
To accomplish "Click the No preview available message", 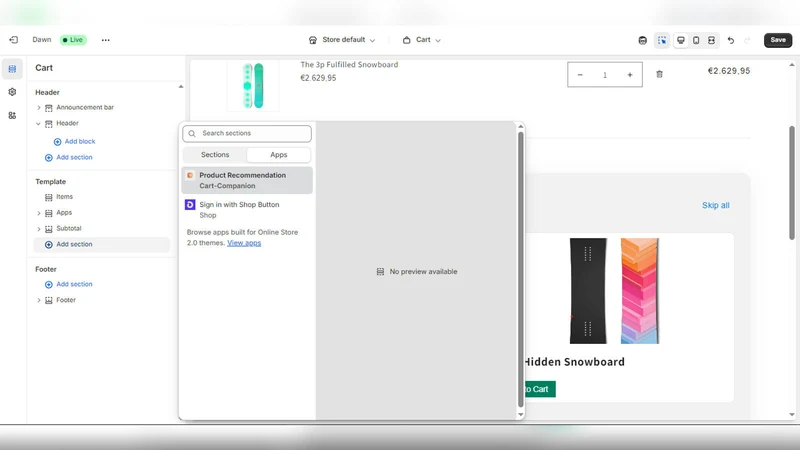I will point(417,271).
